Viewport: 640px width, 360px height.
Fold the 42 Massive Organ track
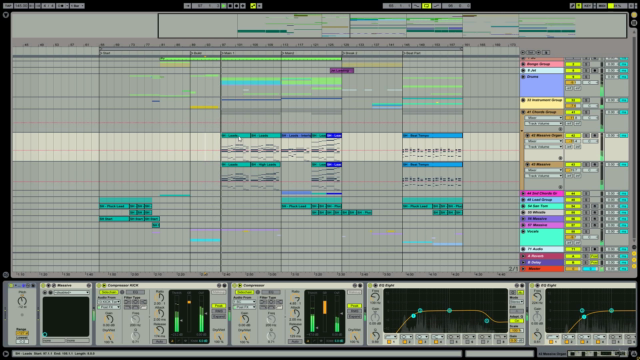(x=527, y=136)
